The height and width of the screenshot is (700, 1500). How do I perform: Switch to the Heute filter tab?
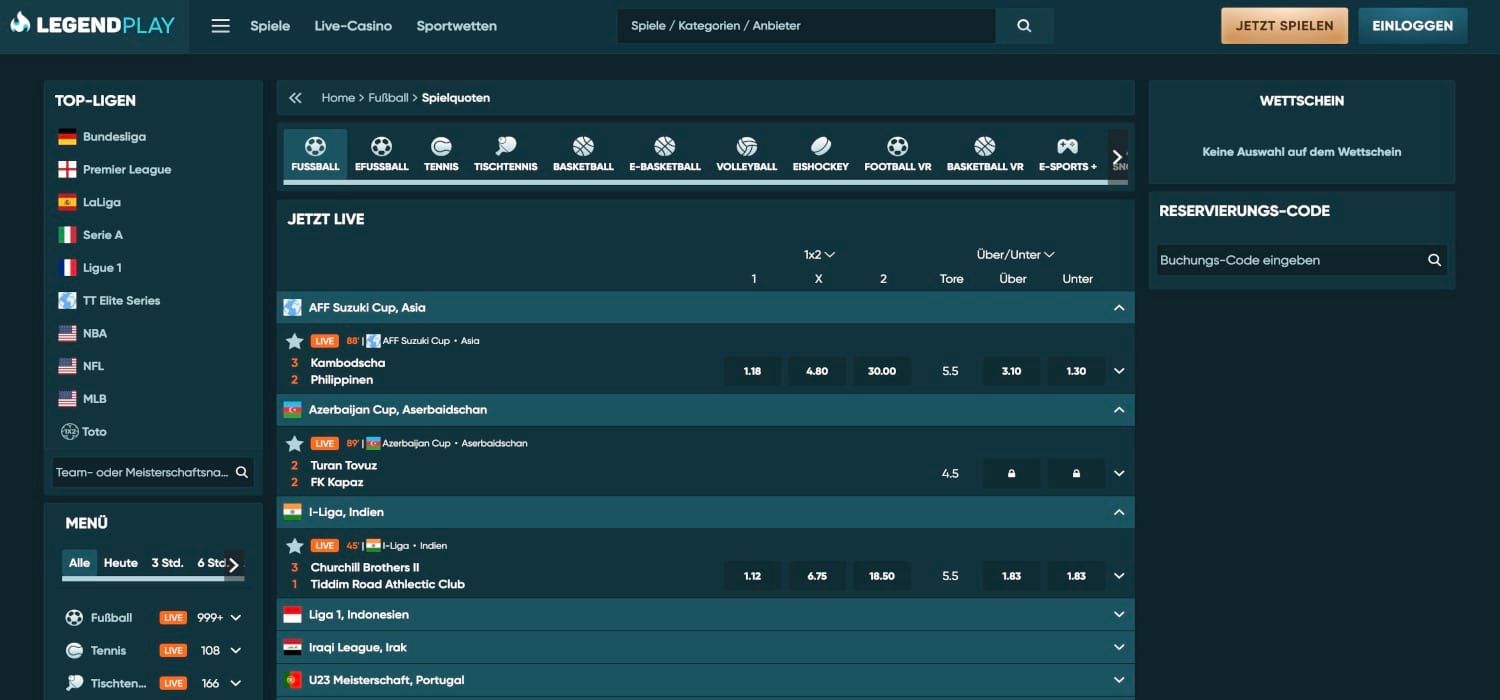click(x=120, y=562)
